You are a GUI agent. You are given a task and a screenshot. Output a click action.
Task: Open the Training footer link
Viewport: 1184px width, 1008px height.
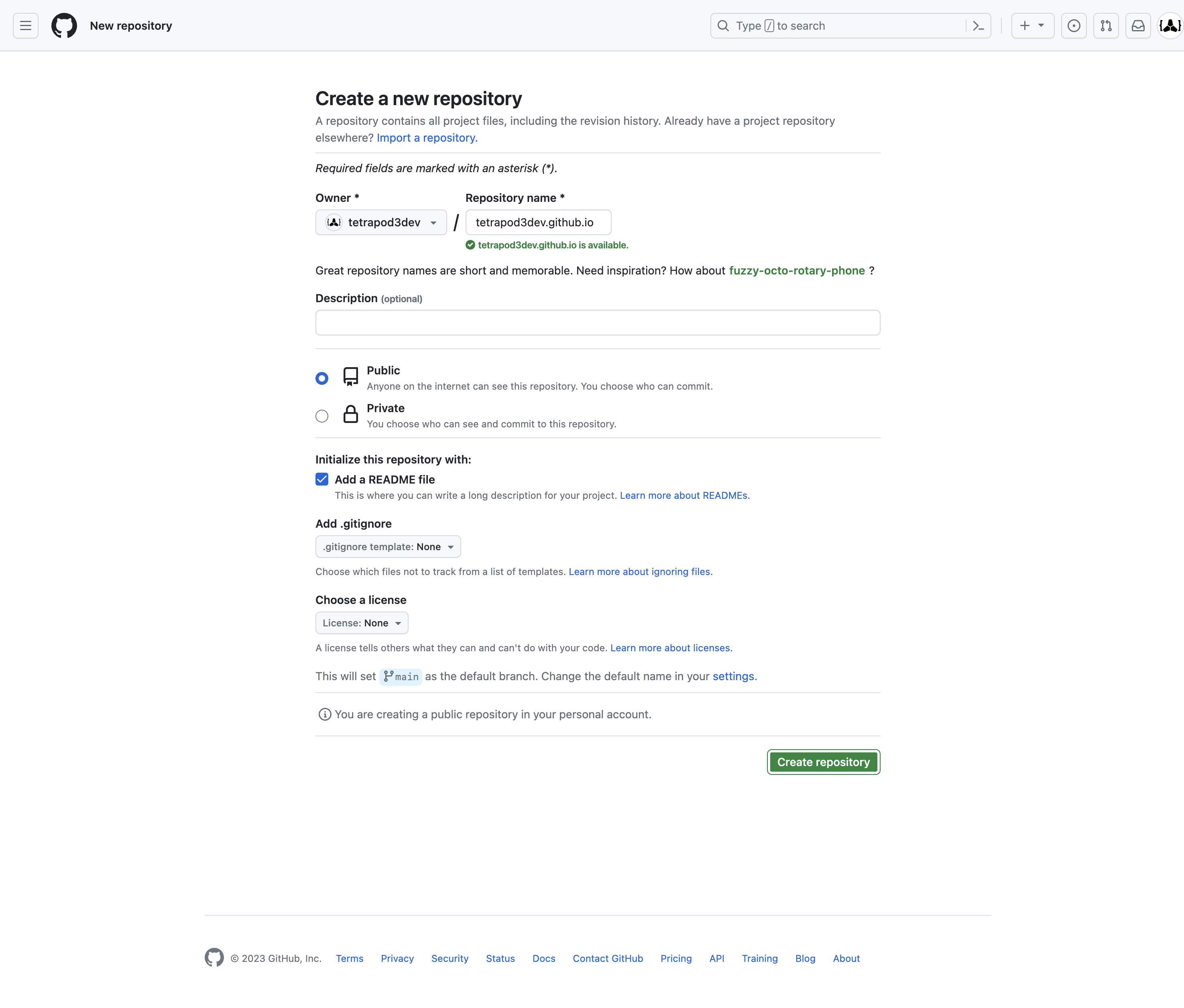(x=760, y=959)
